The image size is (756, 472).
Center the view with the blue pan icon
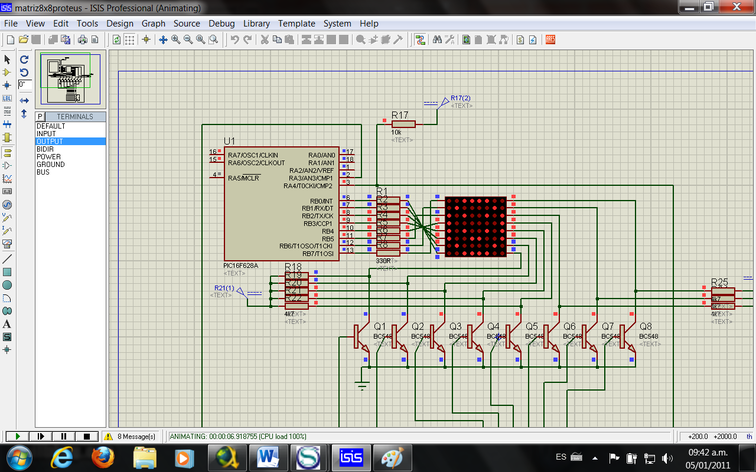pyautogui.click(x=163, y=40)
